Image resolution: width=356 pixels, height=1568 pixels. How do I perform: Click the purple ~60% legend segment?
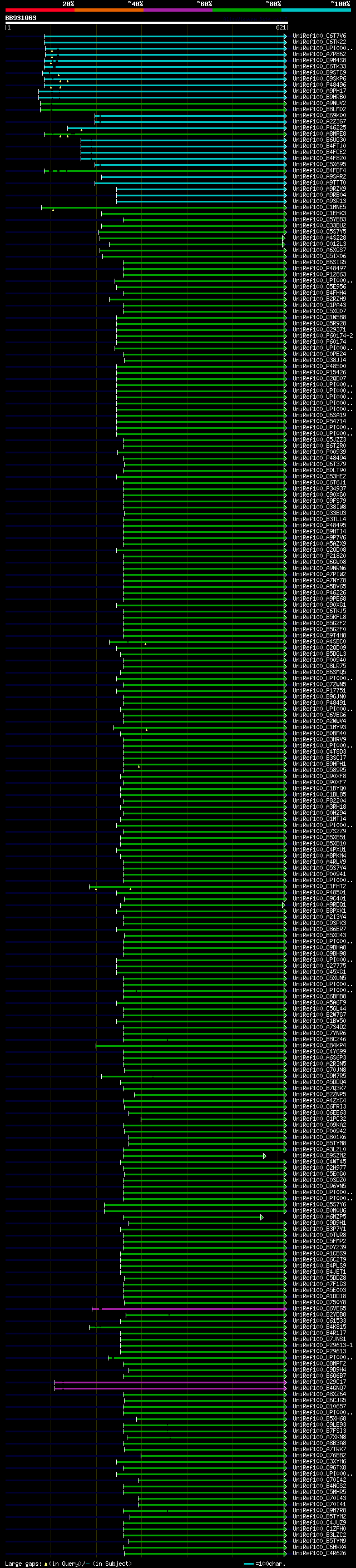click(179, 10)
